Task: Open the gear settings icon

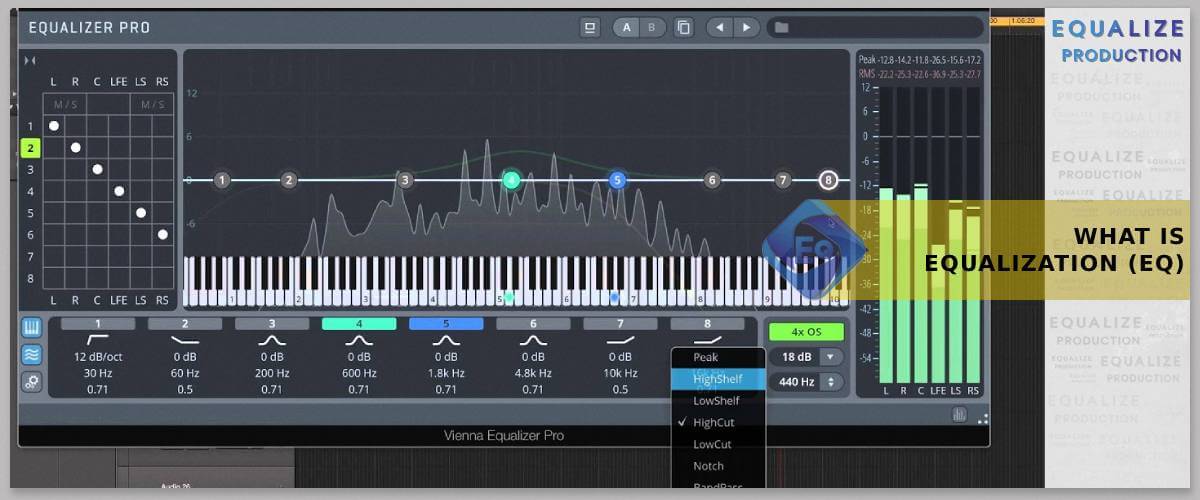Action: 31,381
